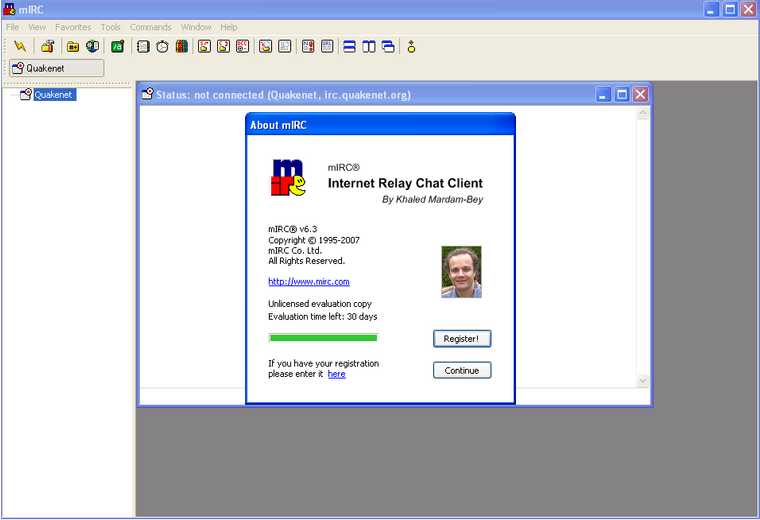This screenshot has width=760, height=520.
Task: Open the Scripts Editor green /a icon
Action: point(117,47)
